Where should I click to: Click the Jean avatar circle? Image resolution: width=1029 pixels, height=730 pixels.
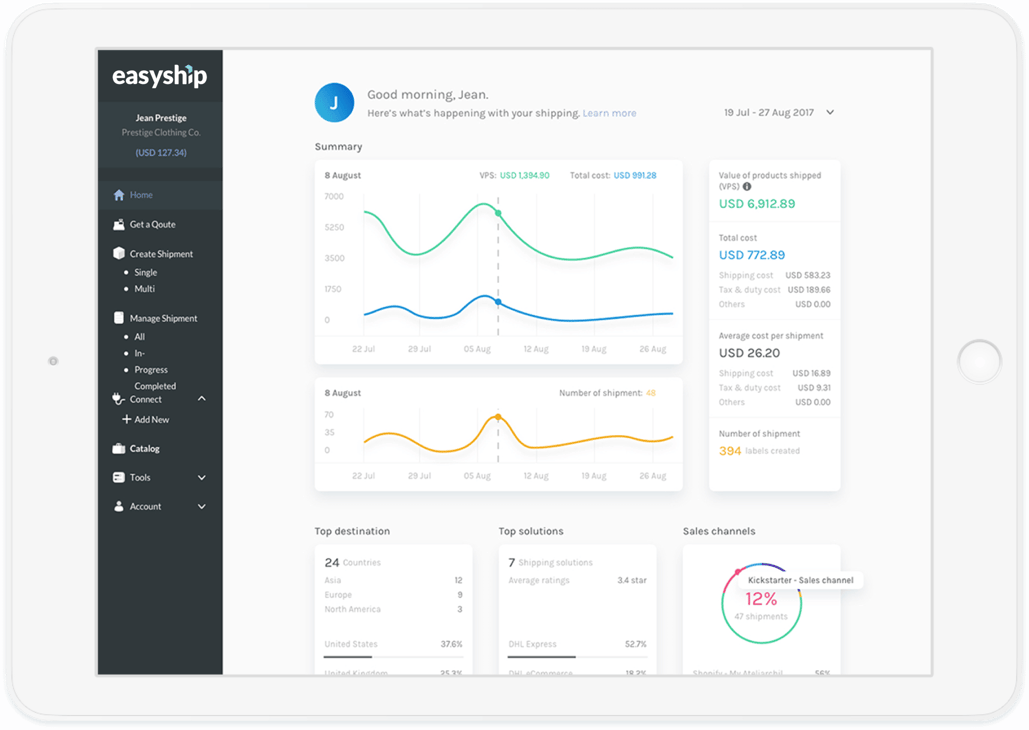(x=334, y=102)
